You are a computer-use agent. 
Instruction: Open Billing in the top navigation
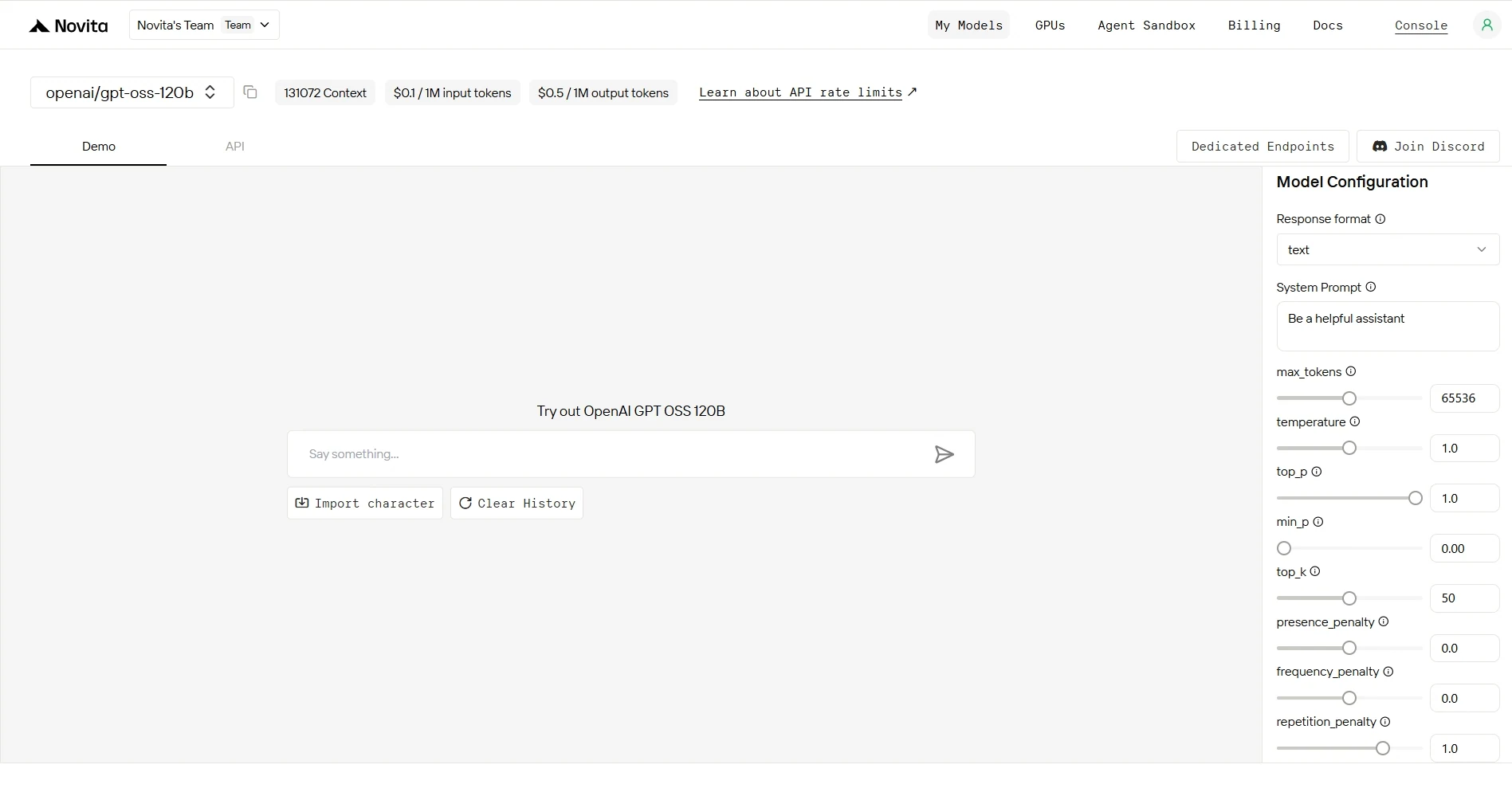pos(1254,25)
